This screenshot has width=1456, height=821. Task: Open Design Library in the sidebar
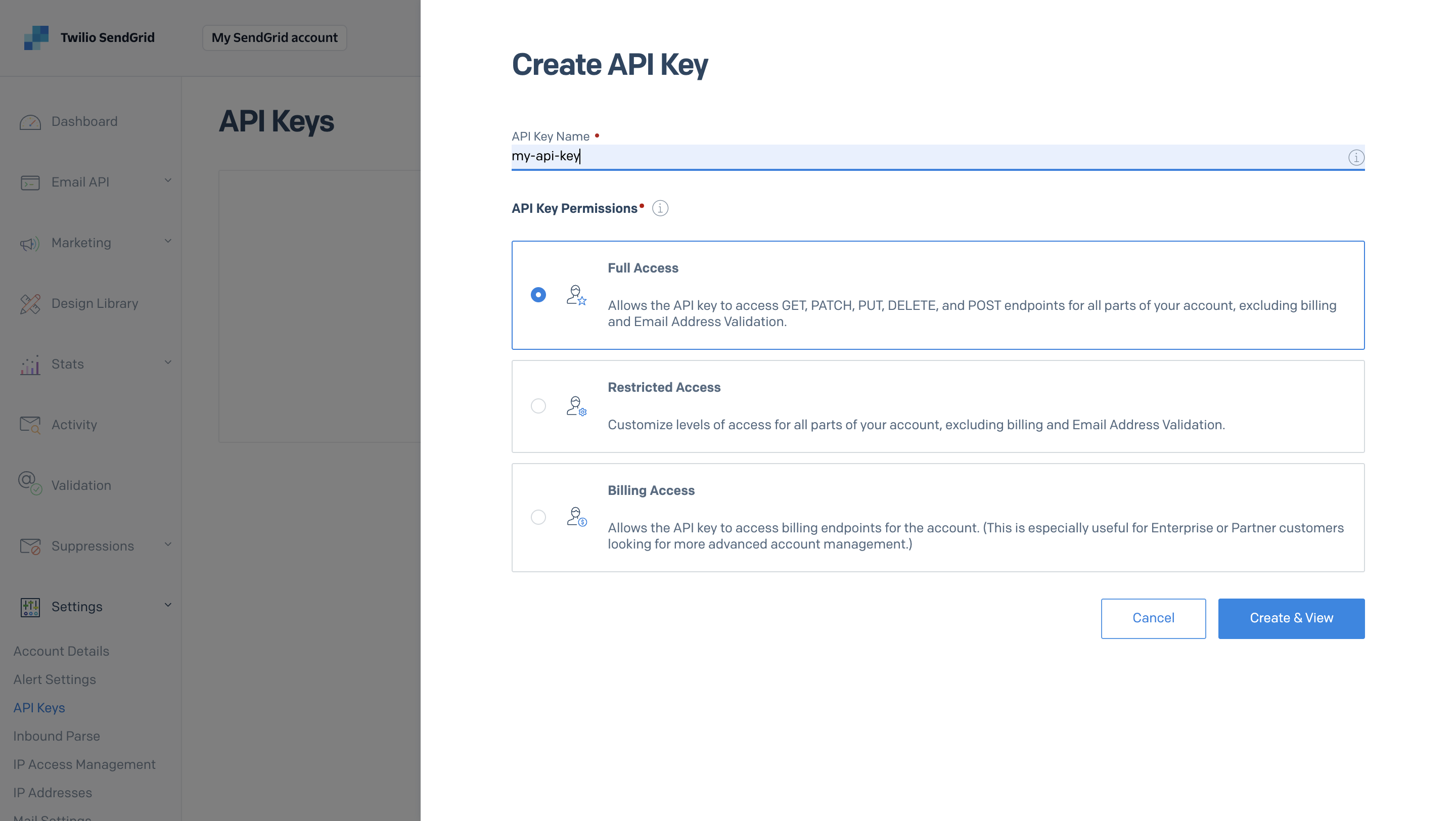click(95, 303)
